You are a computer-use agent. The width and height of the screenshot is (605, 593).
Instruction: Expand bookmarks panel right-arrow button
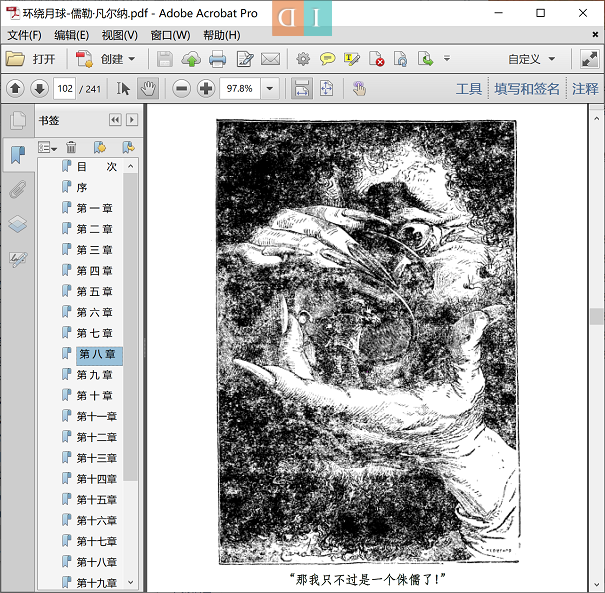point(132,120)
